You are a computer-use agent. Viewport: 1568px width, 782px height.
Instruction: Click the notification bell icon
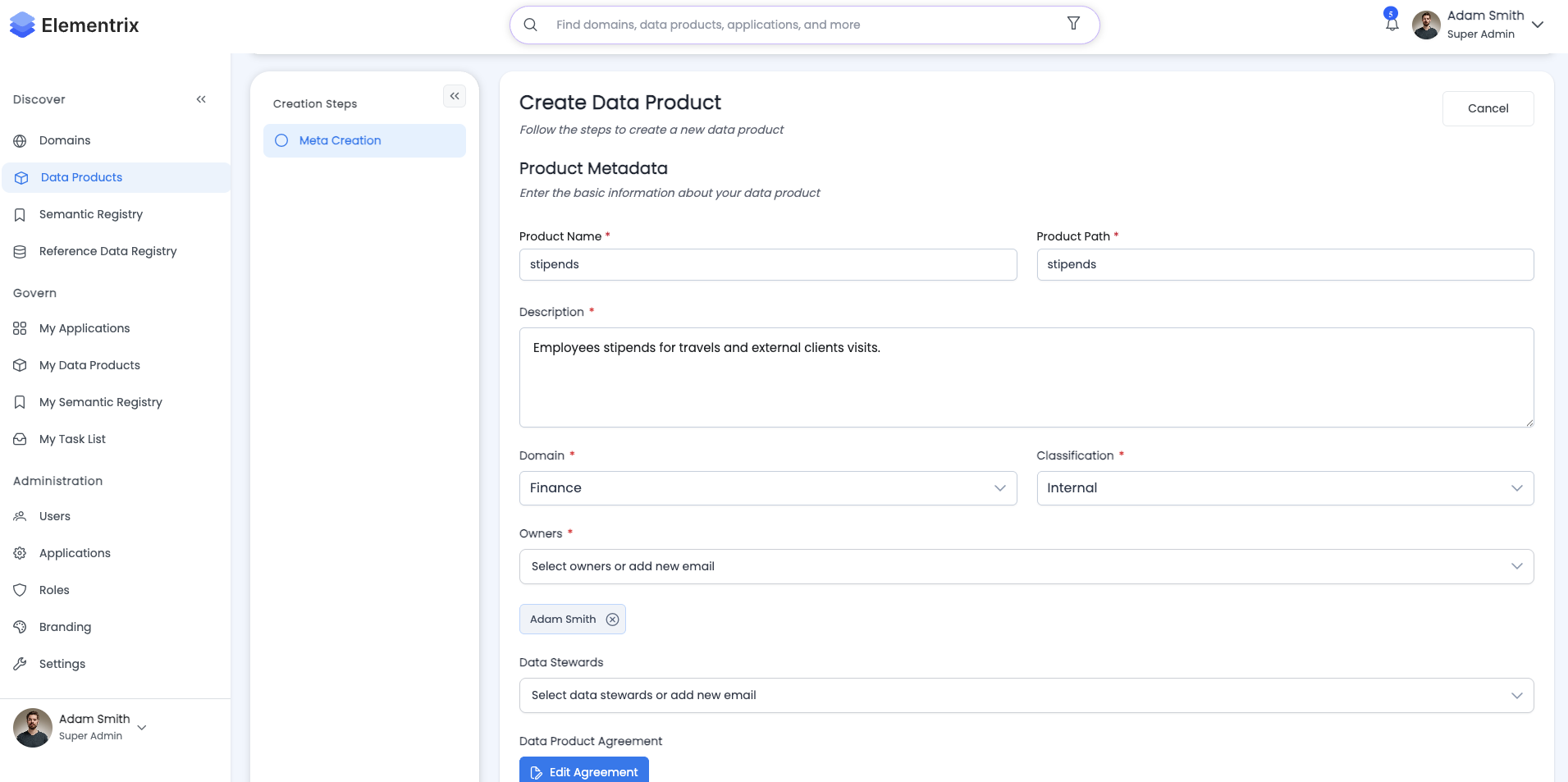pyautogui.click(x=1392, y=25)
